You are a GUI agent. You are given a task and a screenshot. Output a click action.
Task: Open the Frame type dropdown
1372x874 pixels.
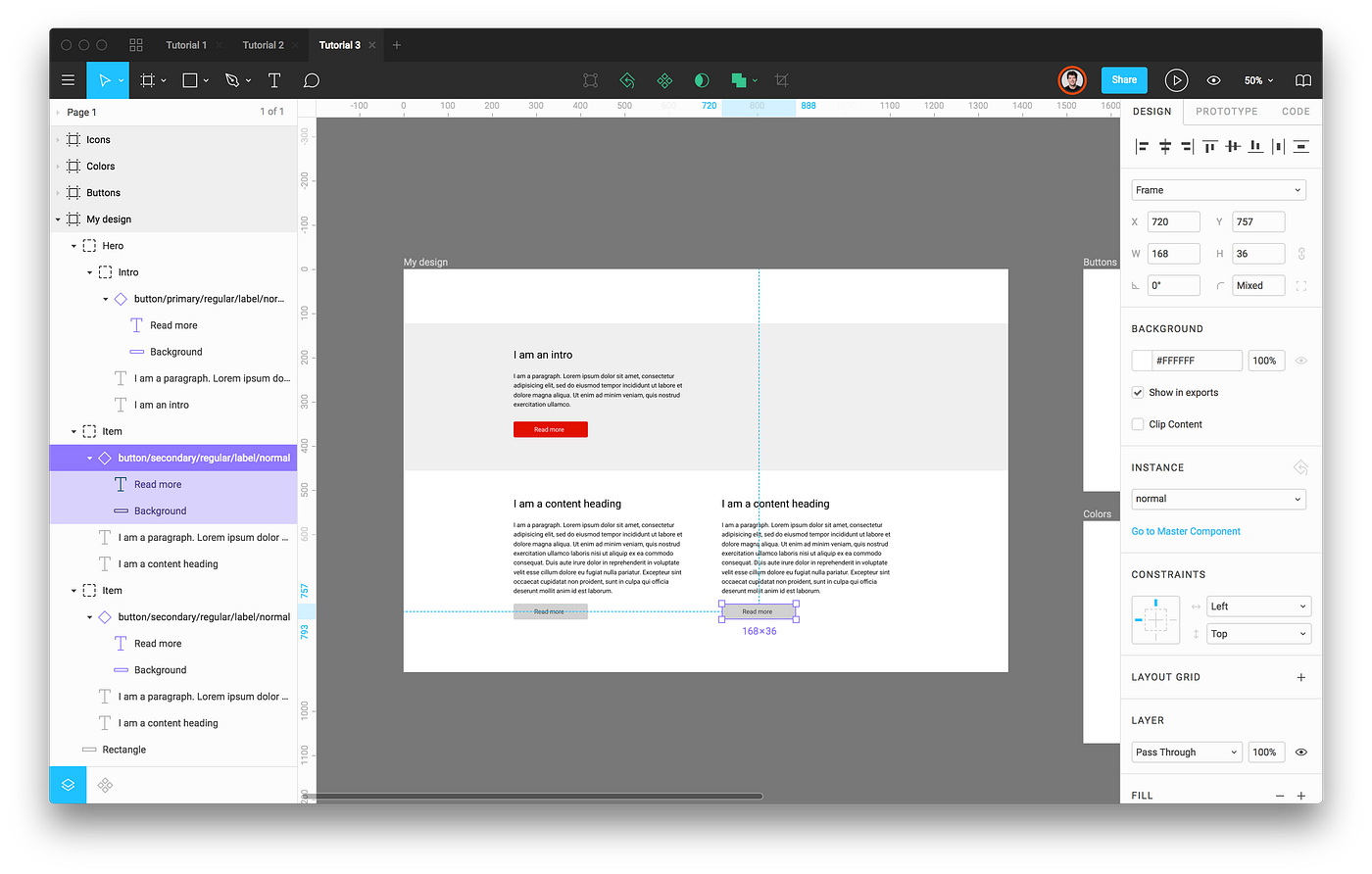pyautogui.click(x=1218, y=190)
